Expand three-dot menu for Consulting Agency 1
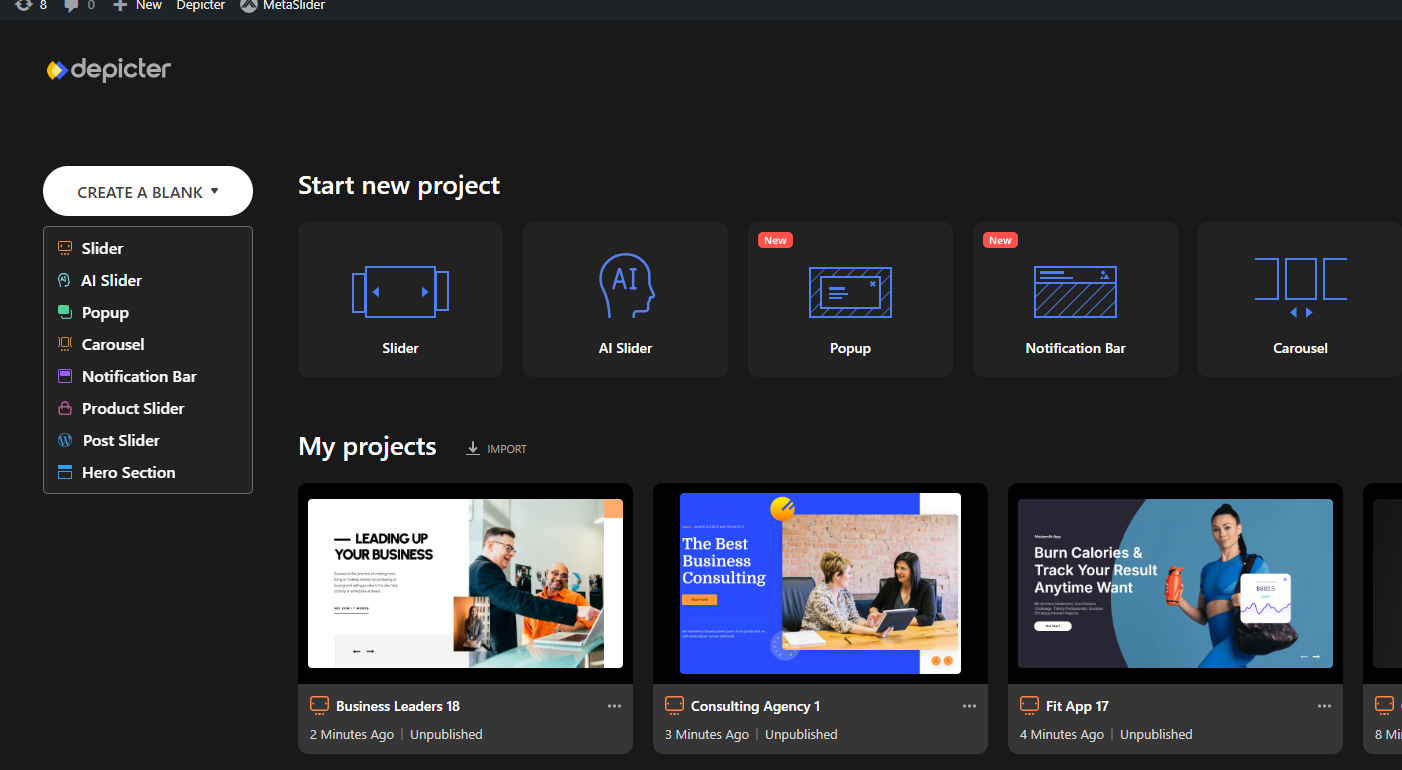The width and height of the screenshot is (1402, 770). click(969, 706)
